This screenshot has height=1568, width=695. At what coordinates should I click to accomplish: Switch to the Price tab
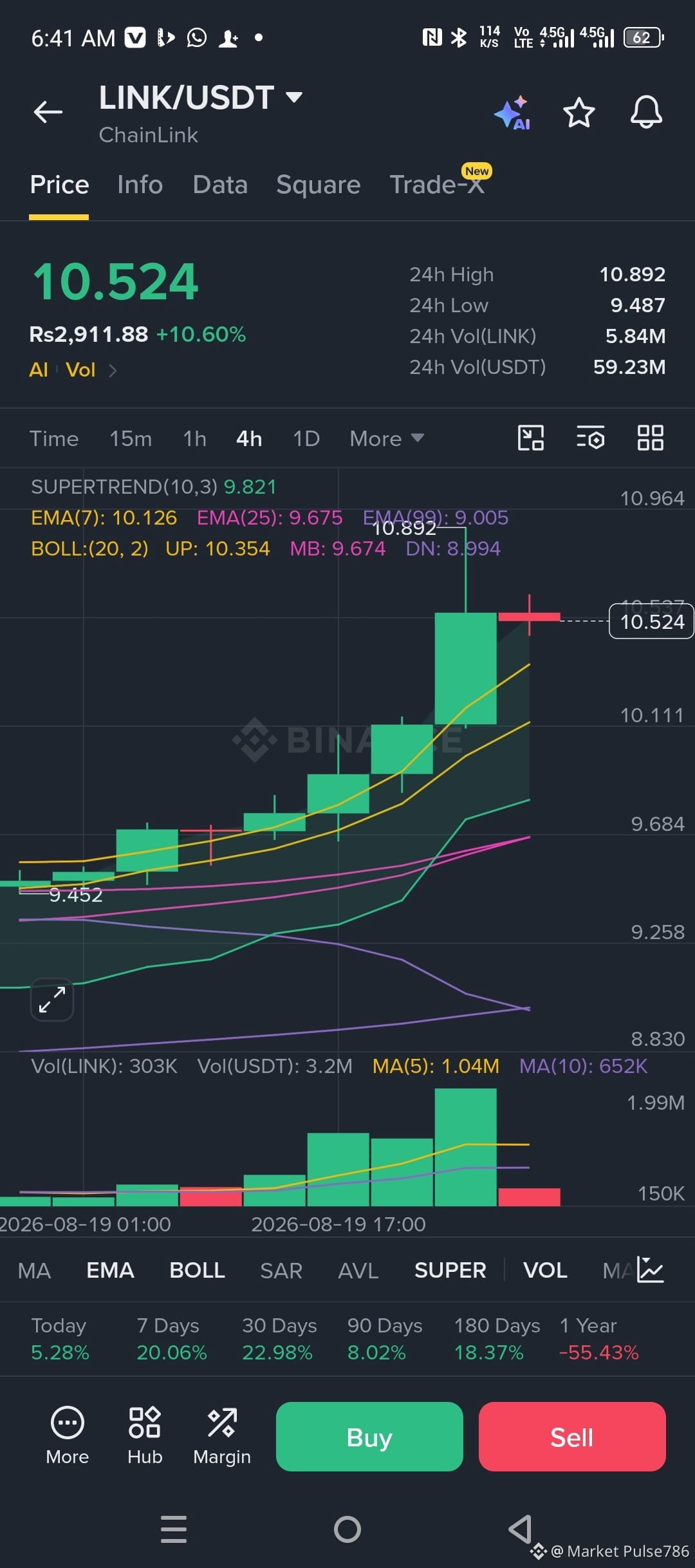[x=59, y=185]
